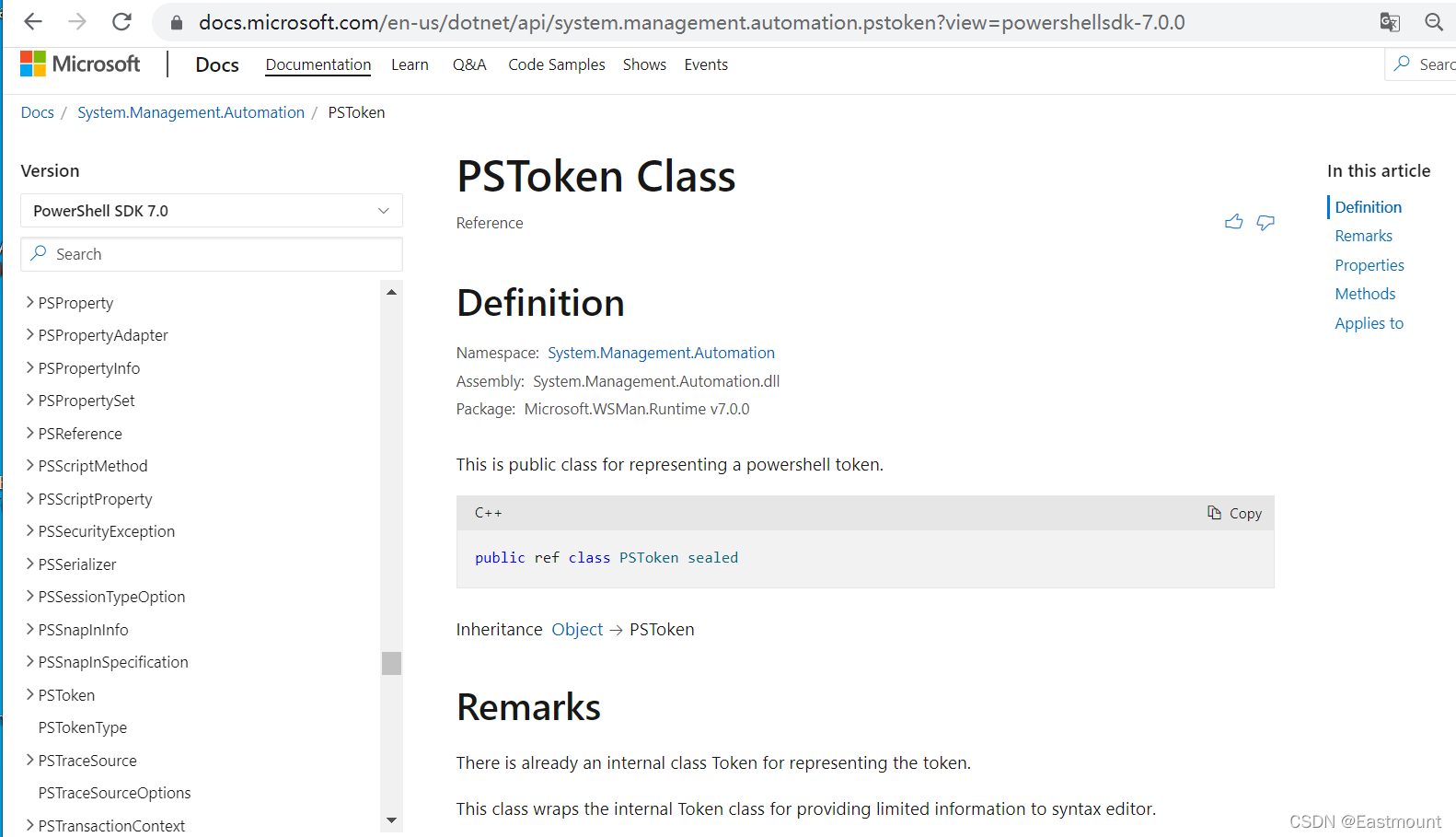
Task: Expand the PSScriptProperty tree node
Action: pyautogui.click(x=30, y=498)
